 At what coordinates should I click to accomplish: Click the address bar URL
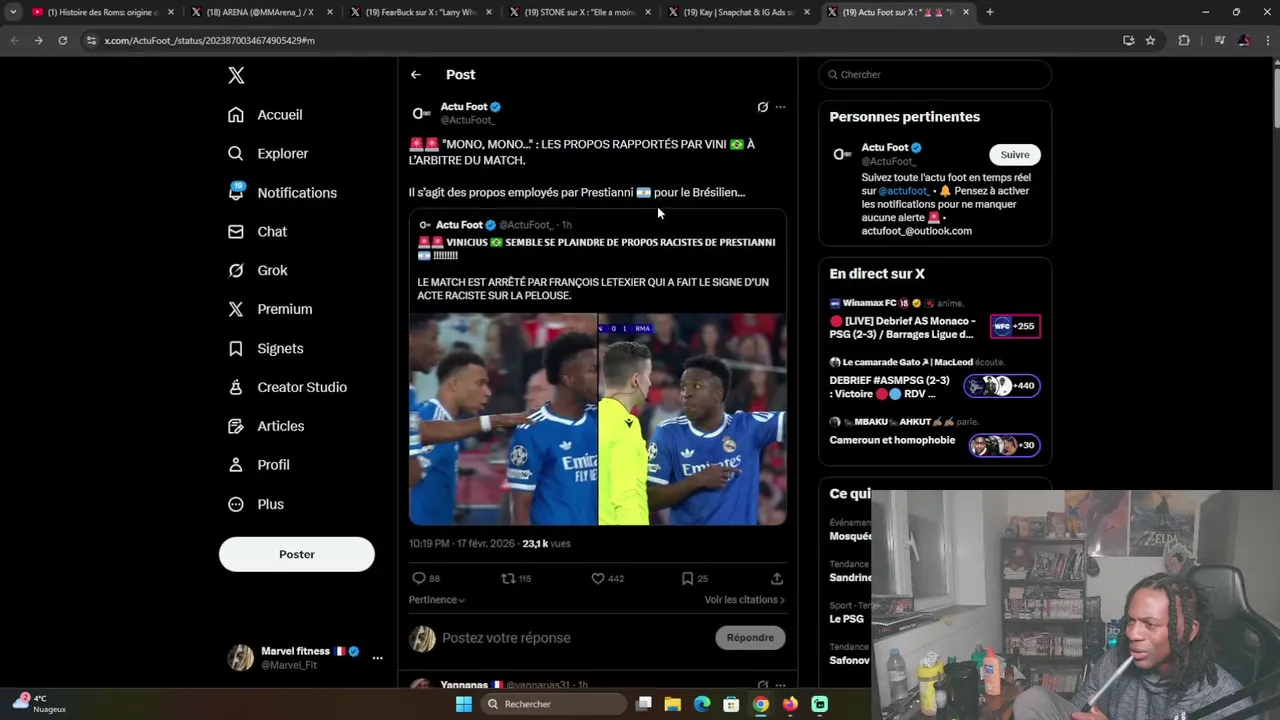click(x=209, y=41)
